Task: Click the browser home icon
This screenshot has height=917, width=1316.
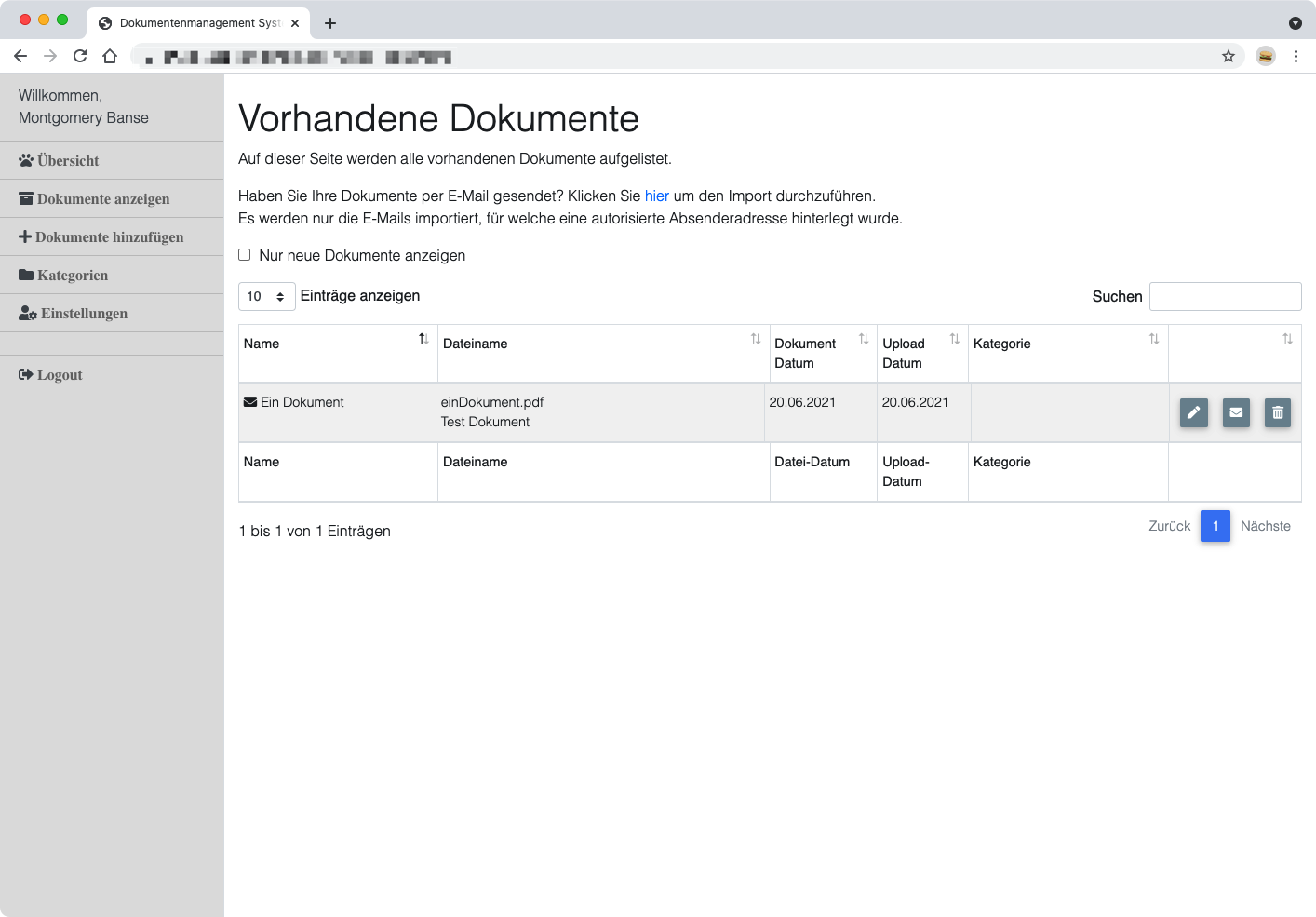Action: (110, 56)
